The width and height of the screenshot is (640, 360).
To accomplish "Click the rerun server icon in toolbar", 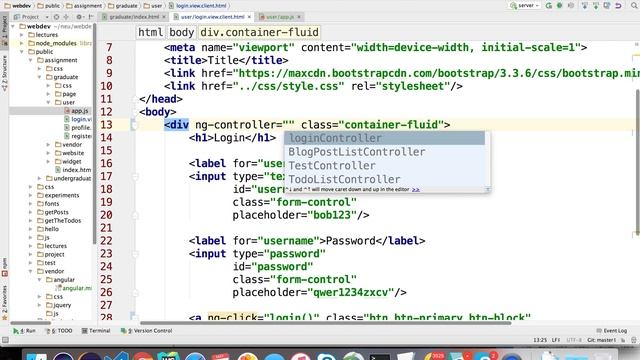I will pos(549,6).
